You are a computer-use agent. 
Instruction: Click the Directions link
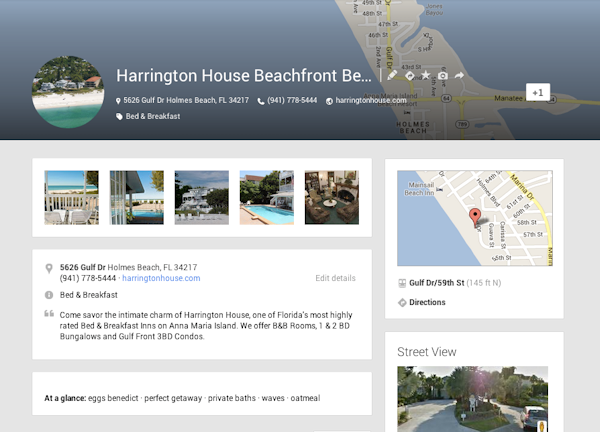coord(427,302)
